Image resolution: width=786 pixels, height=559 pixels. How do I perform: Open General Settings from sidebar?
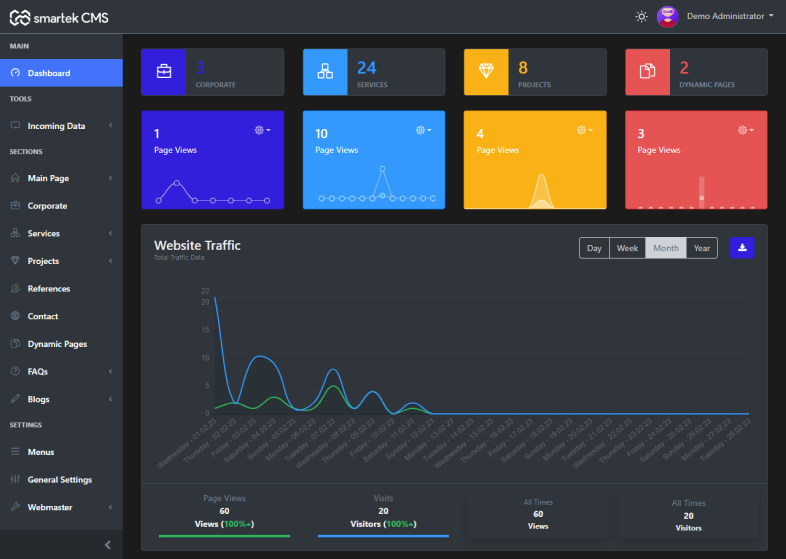(x=60, y=480)
